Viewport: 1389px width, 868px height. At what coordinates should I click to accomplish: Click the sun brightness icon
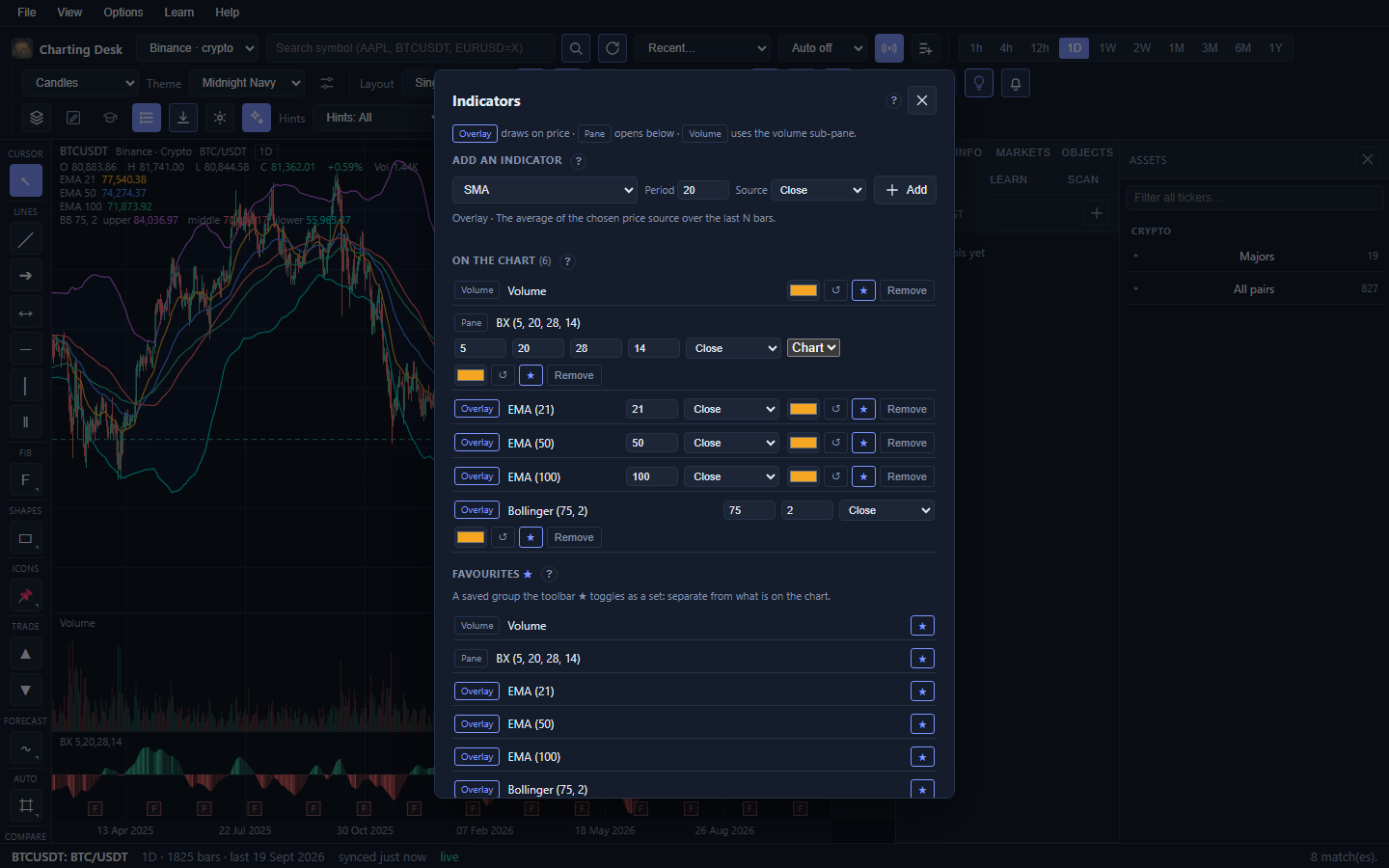(x=220, y=118)
